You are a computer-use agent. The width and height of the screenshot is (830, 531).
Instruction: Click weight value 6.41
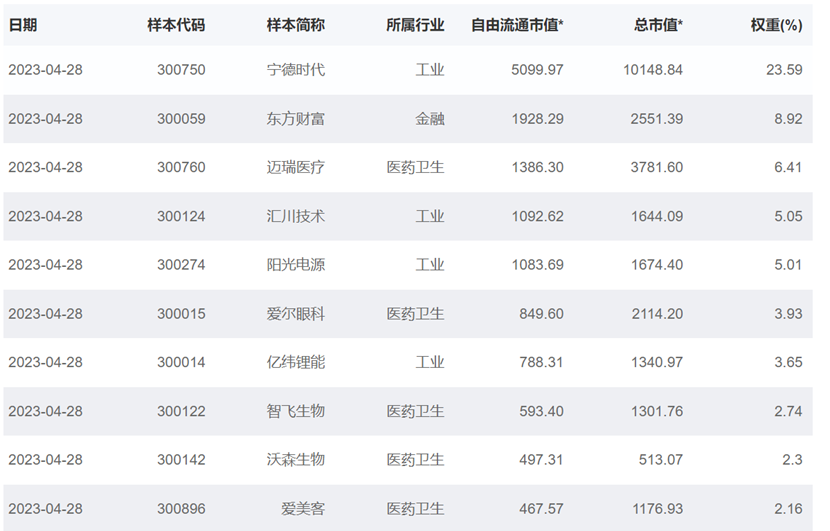coord(788,167)
